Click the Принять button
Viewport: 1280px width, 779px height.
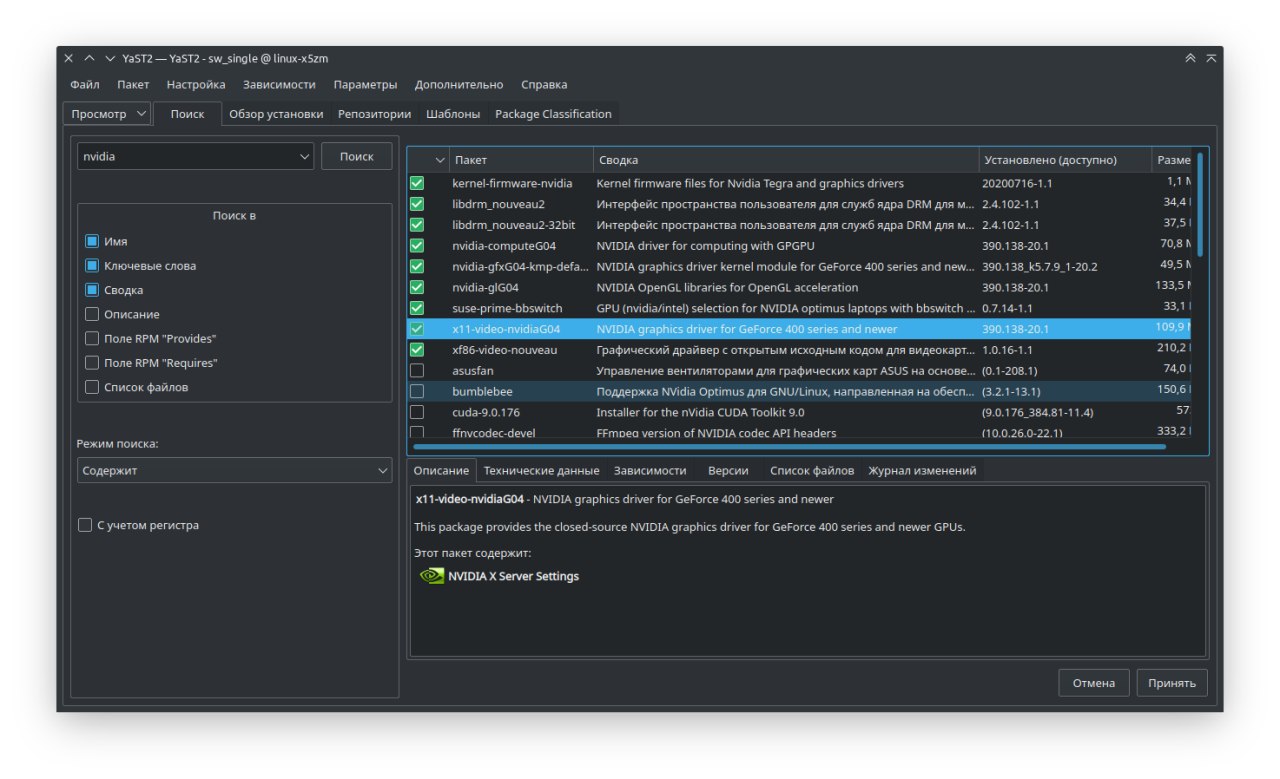[x=1172, y=683]
